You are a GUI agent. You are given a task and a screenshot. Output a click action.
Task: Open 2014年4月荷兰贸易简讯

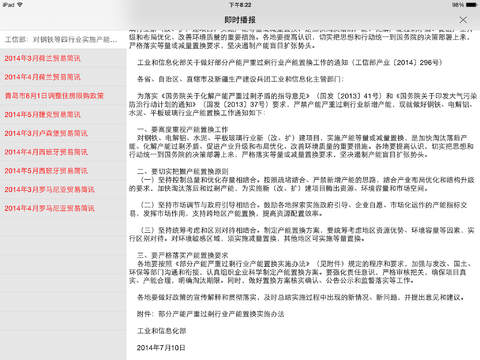pos(63,77)
